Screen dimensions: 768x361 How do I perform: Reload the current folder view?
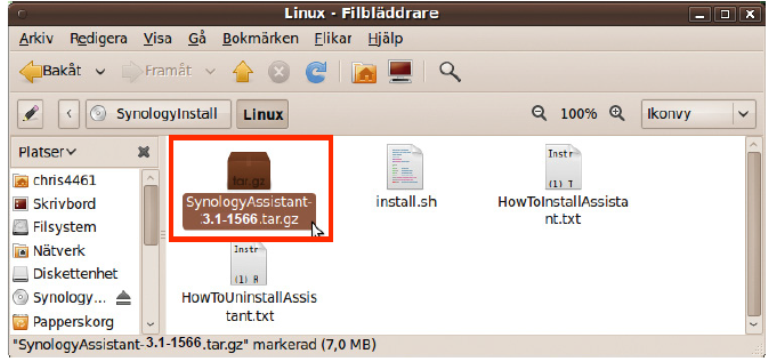point(316,72)
